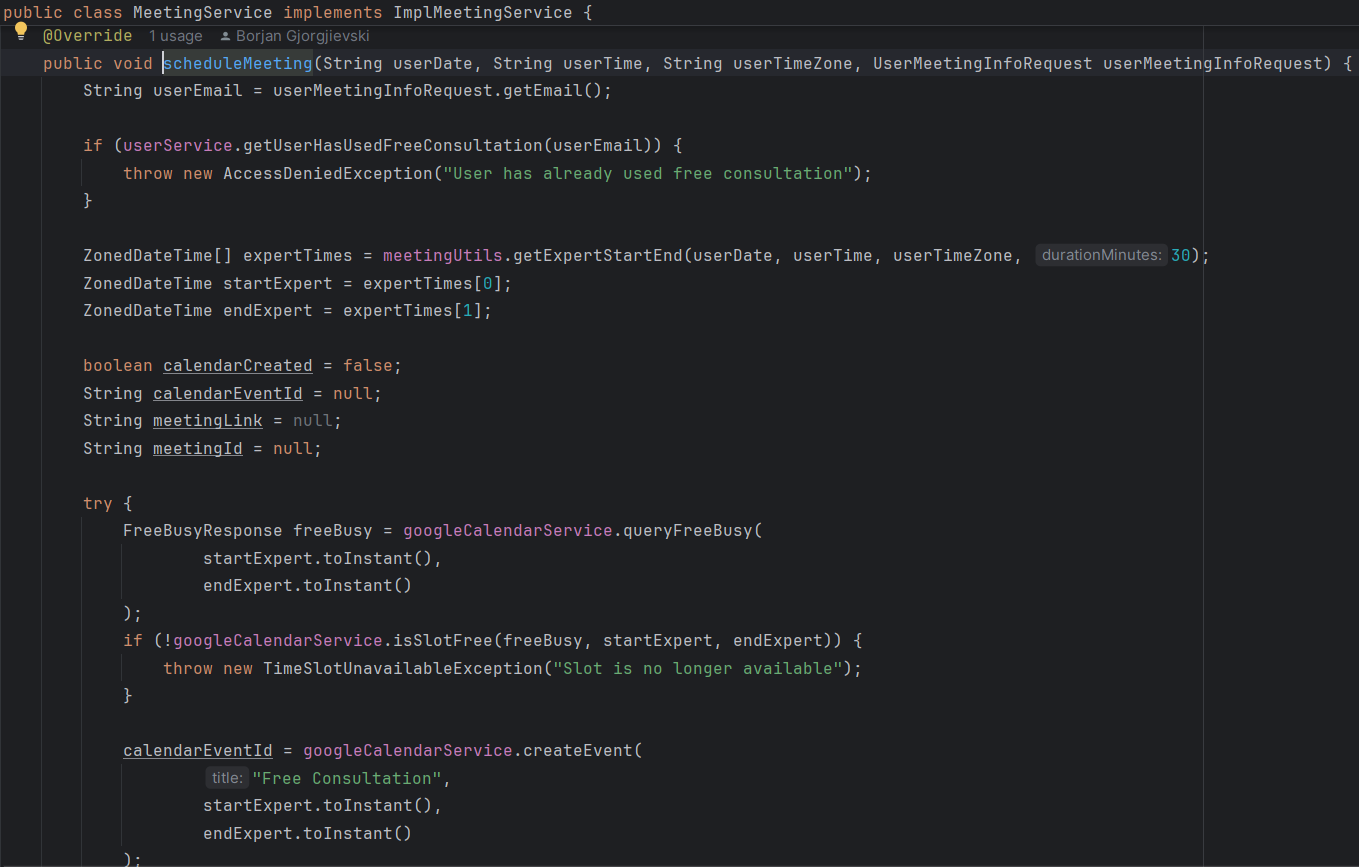Click the yellow lightbulb quick-fix icon

(x=20, y=31)
